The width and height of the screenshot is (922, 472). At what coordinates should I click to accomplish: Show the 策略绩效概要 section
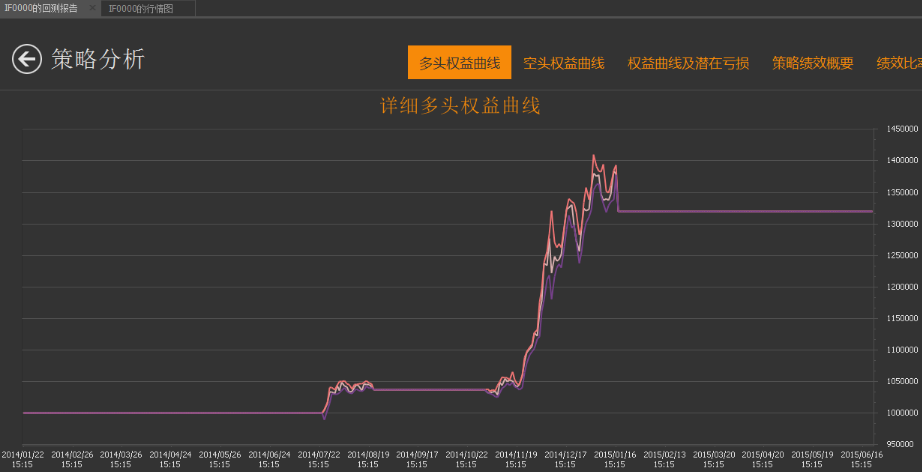pos(813,63)
